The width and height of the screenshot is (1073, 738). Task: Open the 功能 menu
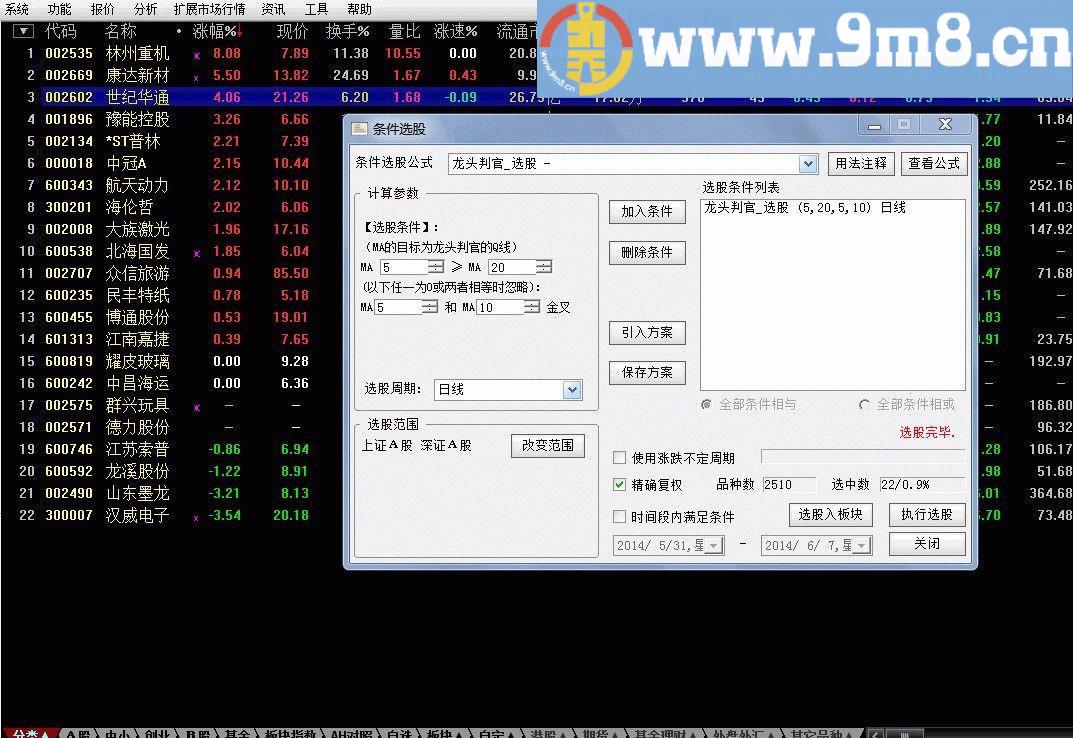60,9
